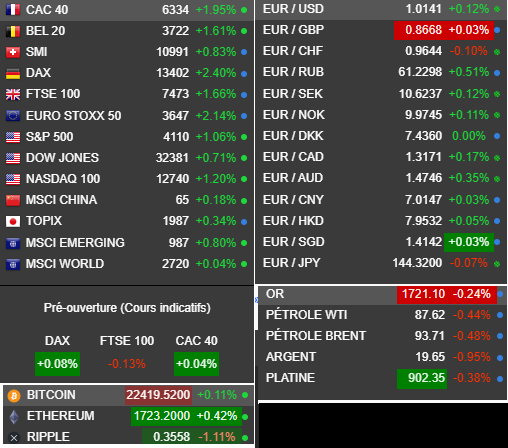The height and width of the screenshot is (448, 508).
Task: Click the US flag next to NASDAQ 100
Action: (x=13, y=179)
